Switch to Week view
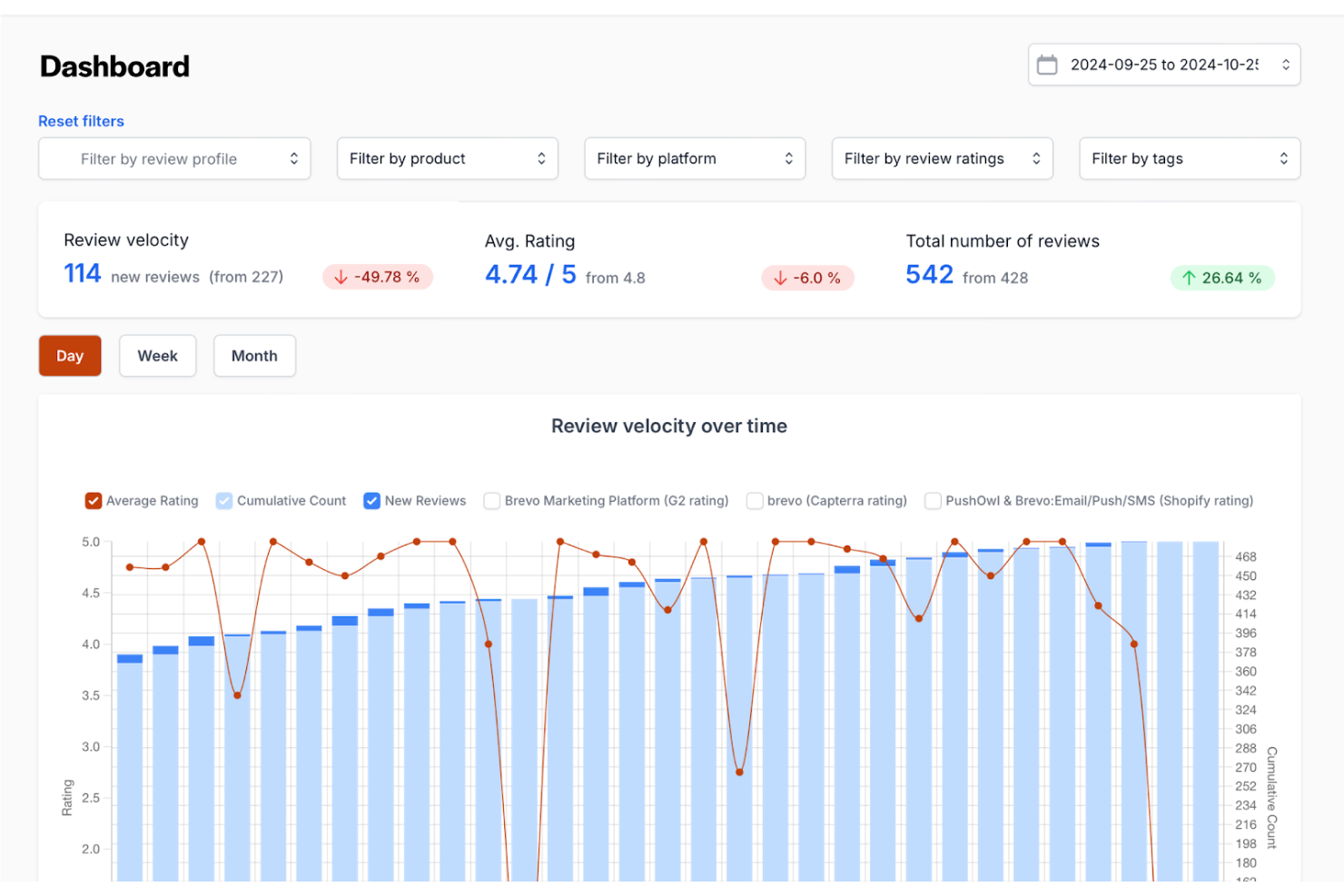This screenshot has height=896, width=1344. (158, 356)
